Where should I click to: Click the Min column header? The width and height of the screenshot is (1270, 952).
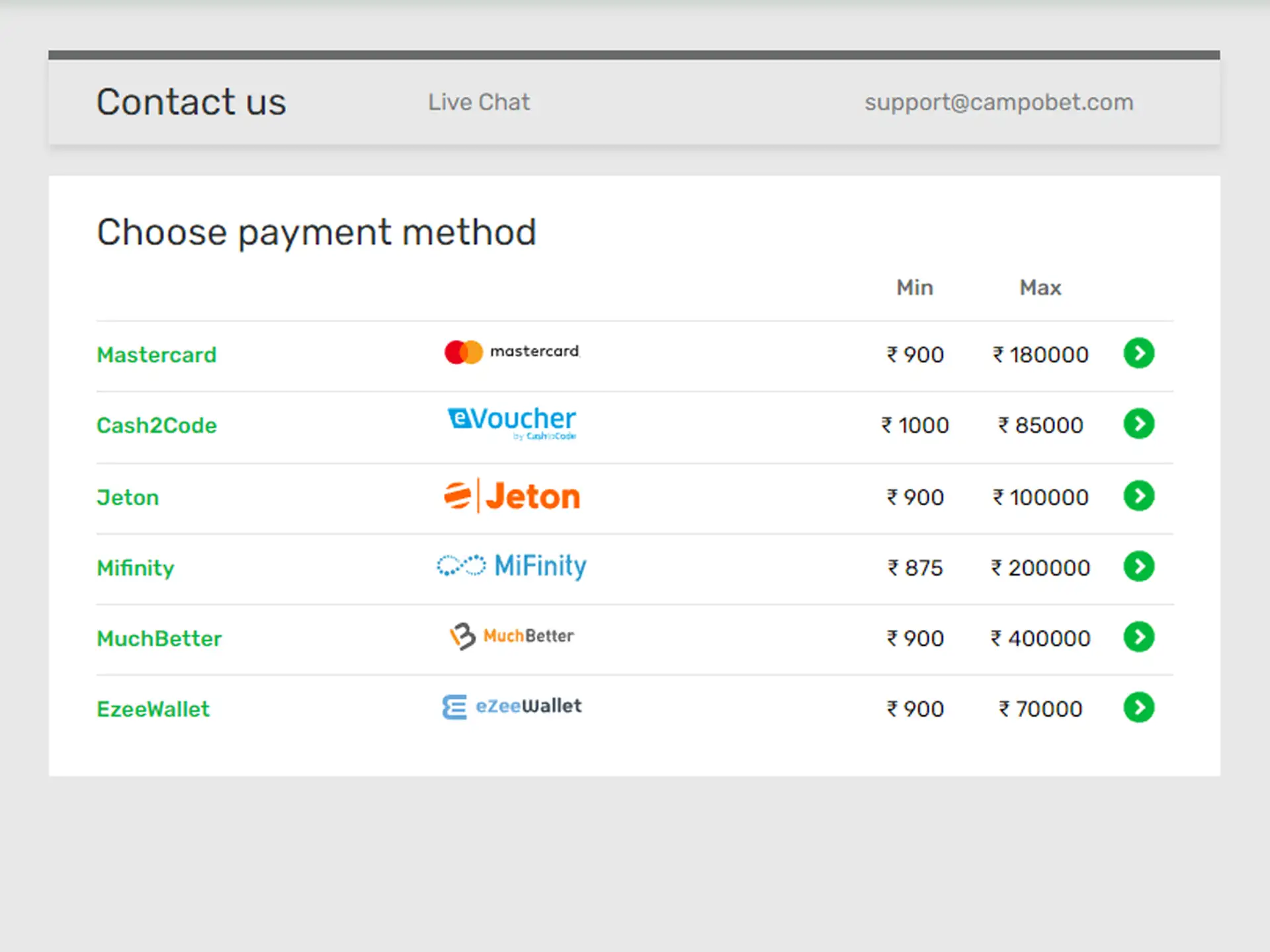(915, 288)
